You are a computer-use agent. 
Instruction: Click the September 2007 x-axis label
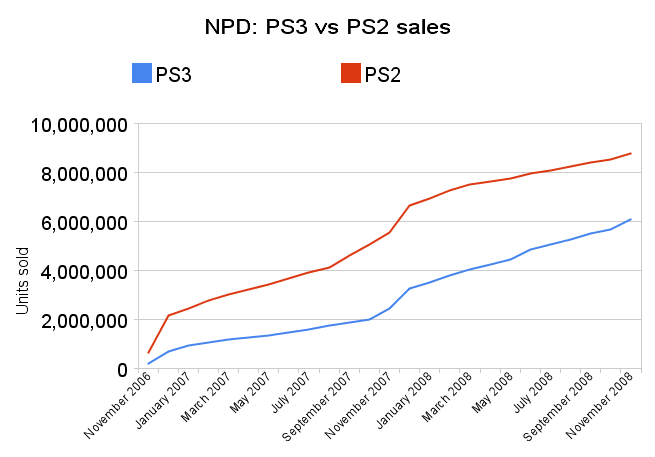316,406
